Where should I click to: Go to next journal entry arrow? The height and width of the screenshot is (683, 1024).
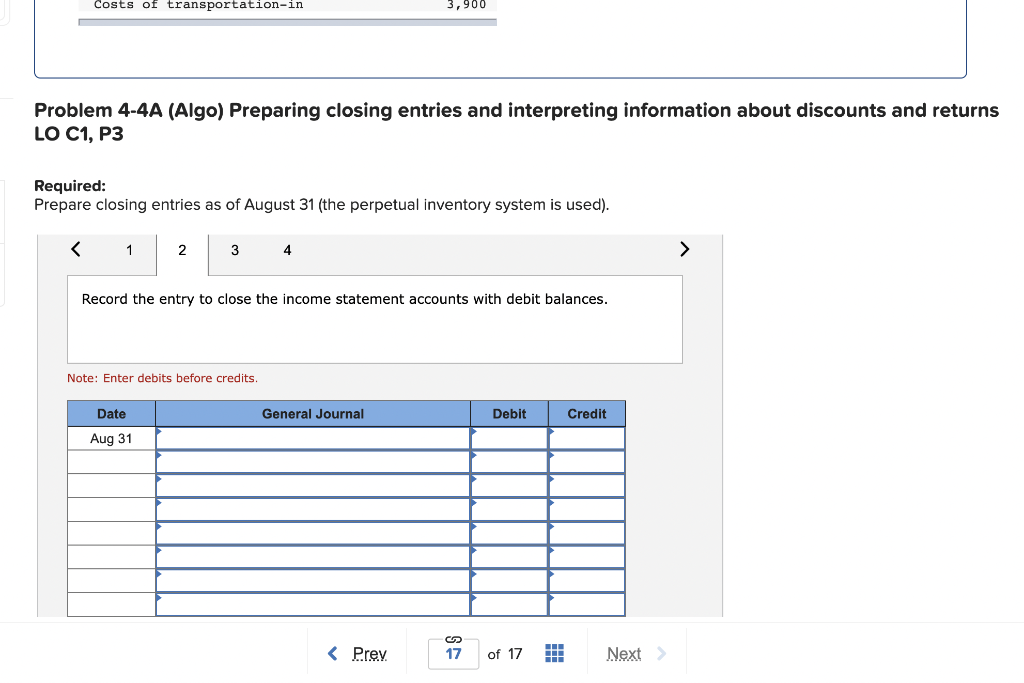684,249
